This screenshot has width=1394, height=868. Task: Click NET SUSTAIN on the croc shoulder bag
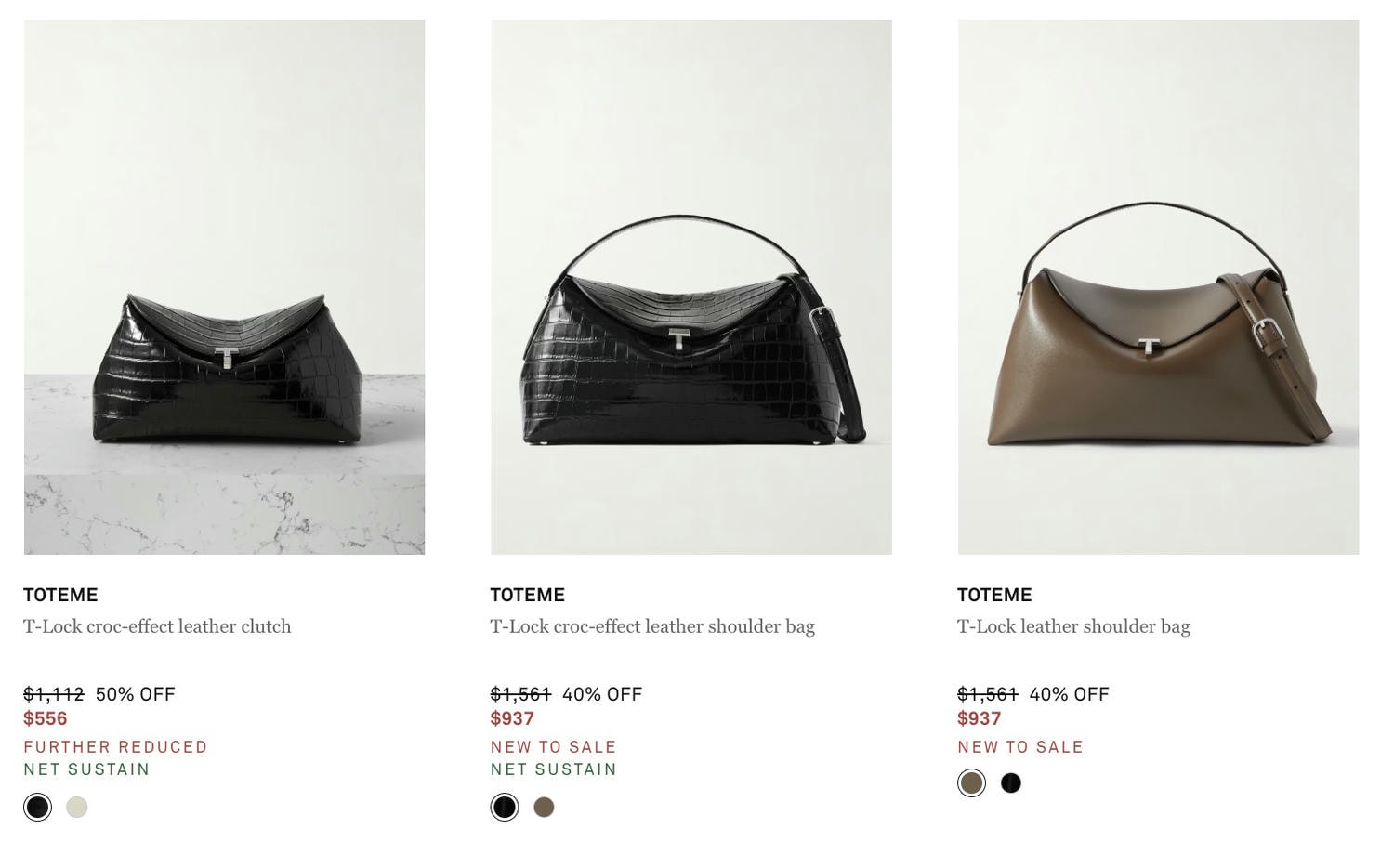click(553, 769)
